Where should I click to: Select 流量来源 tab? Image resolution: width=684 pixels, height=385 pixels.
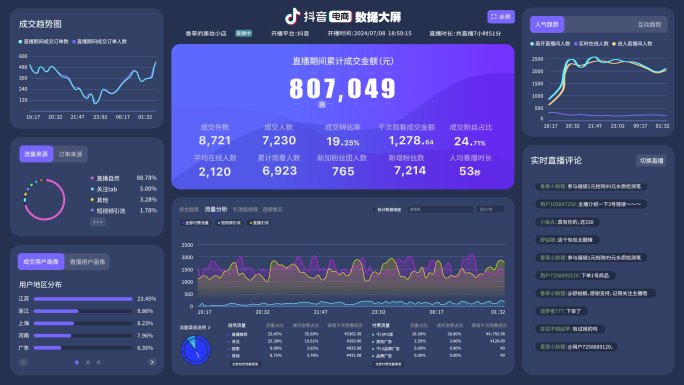pos(36,154)
